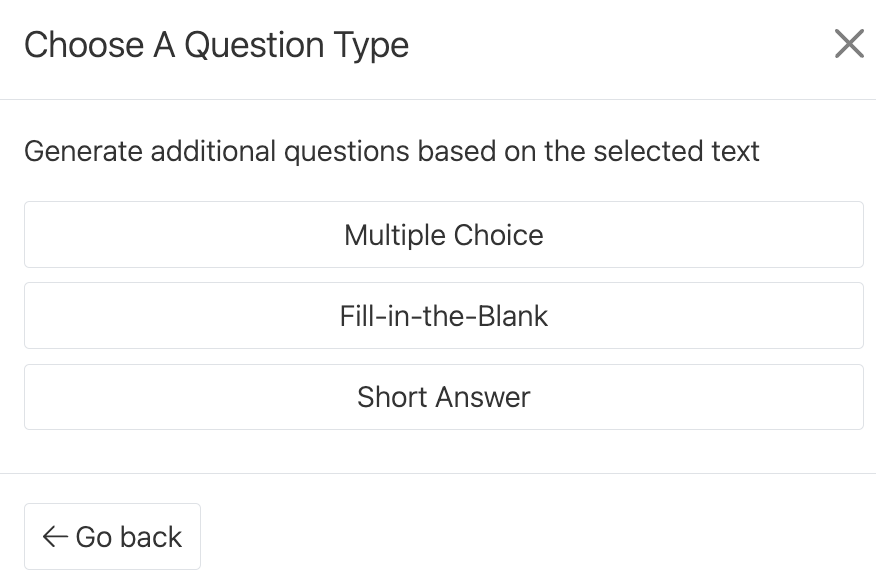This screenshot has width=876, height=586.
Task: Dismiss the dialog with the X icon
Action: pyautogui.click(x=848, y=45)
